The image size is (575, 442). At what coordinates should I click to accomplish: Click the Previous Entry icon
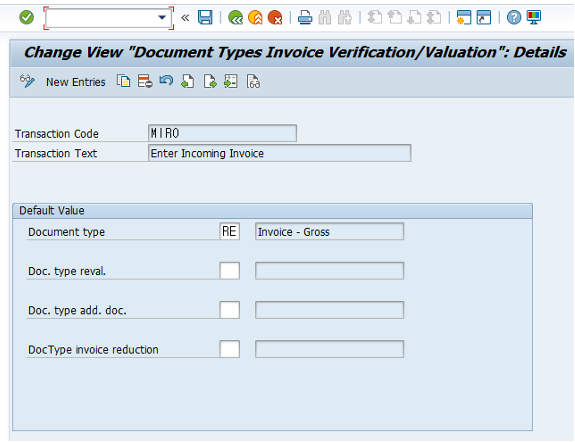pyautogui.click(x=188, y=81)
